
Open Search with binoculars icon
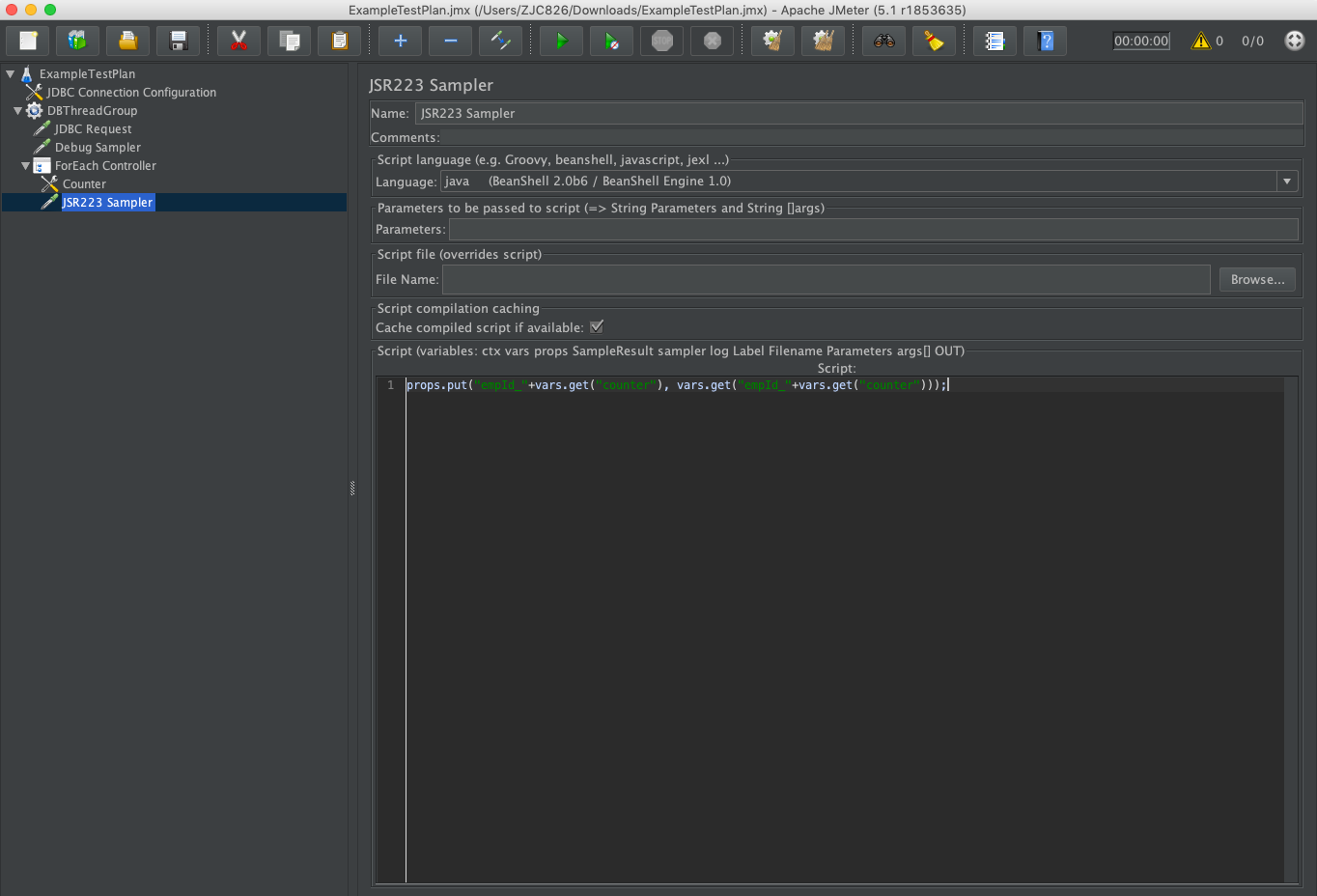pos(884,41)
